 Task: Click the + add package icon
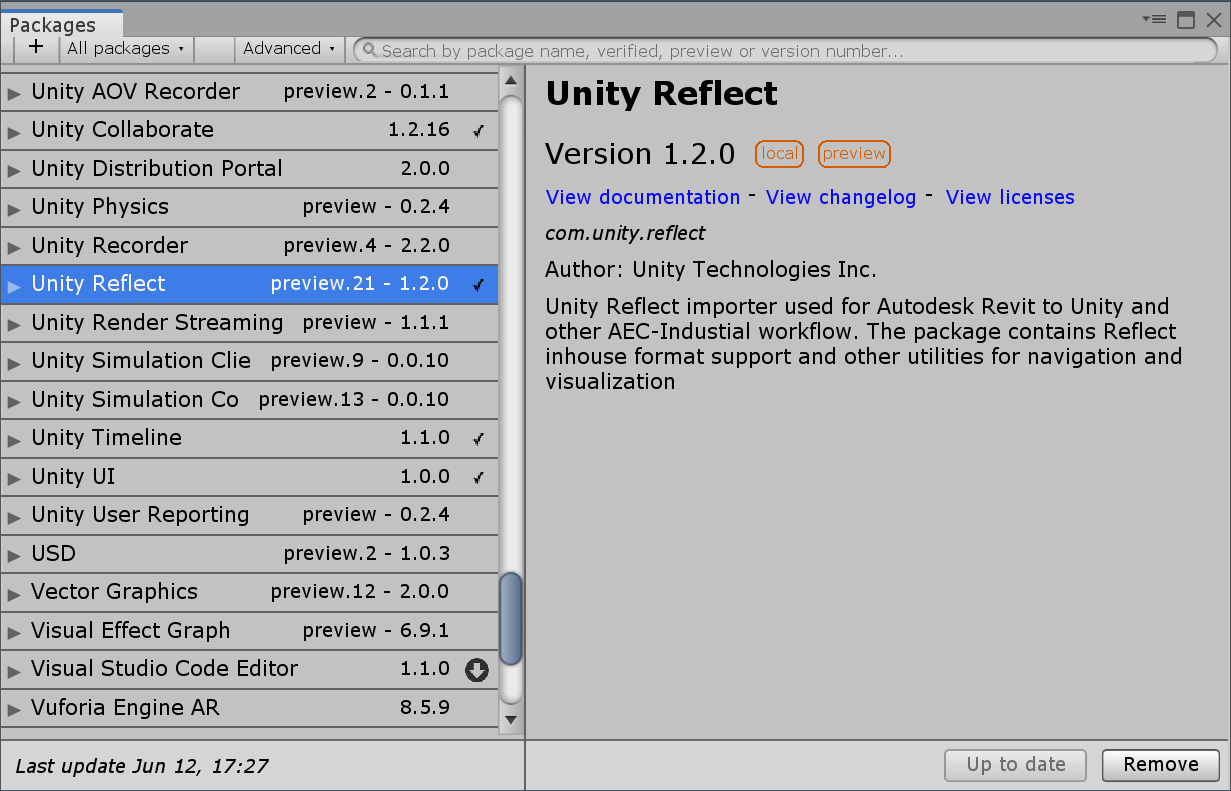[x=36, y=48]
